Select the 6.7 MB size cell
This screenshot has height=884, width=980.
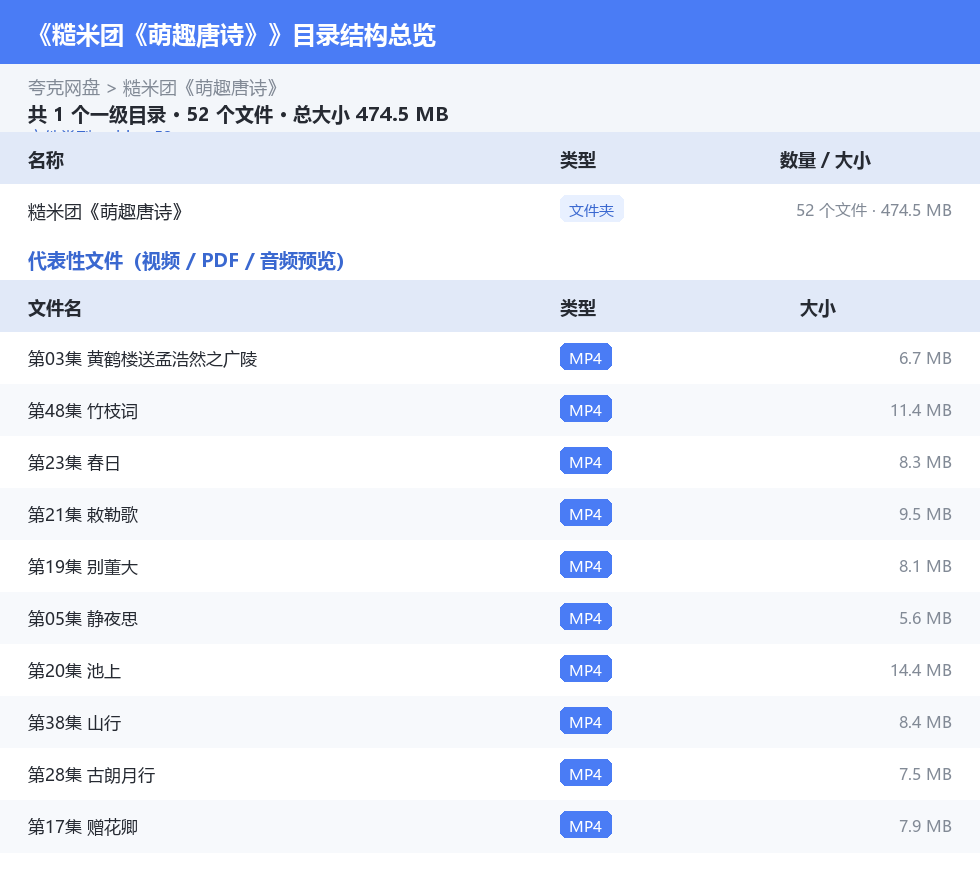coord(925,358)
